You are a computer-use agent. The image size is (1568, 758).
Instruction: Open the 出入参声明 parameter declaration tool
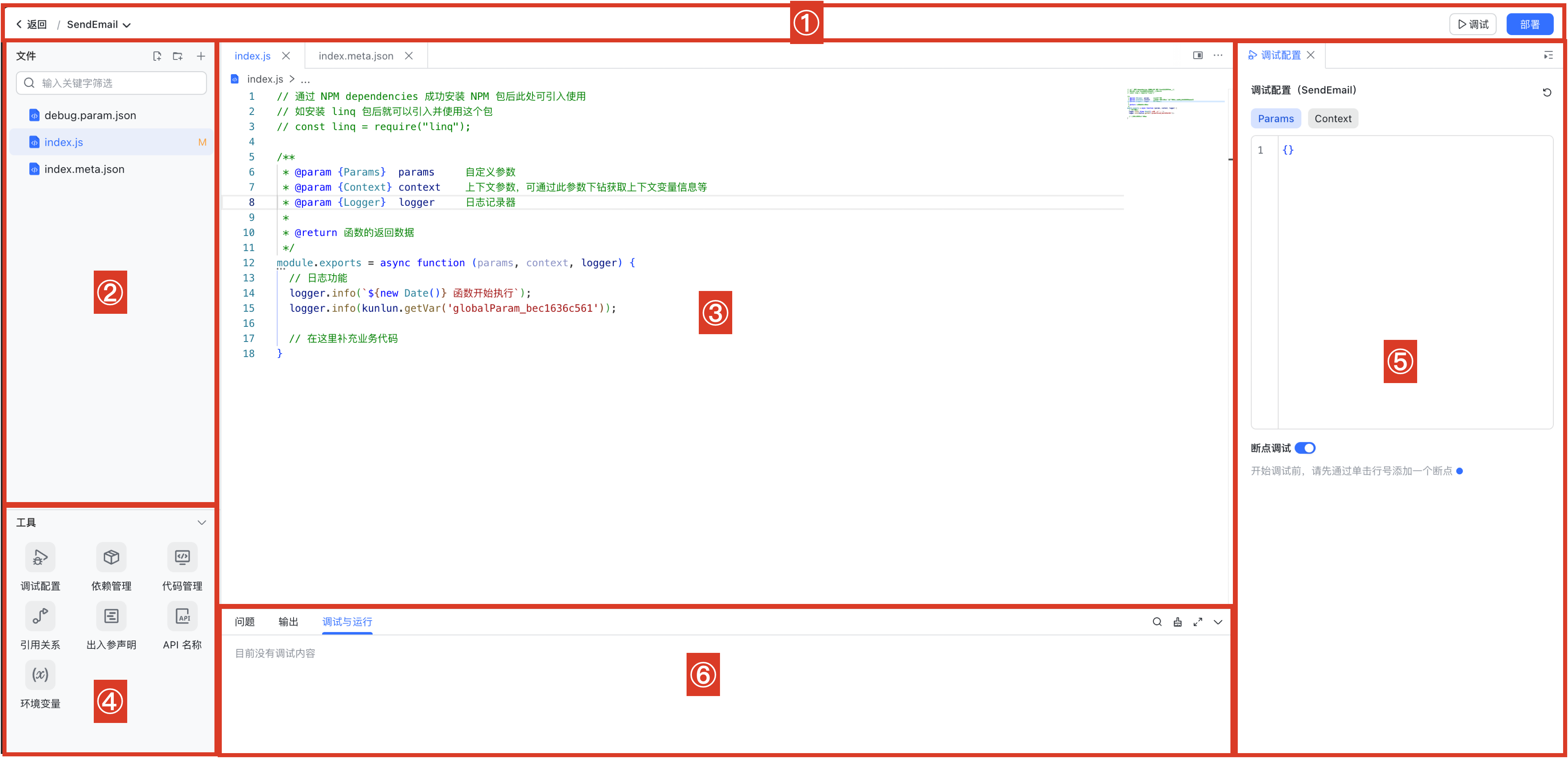pos(111,616)
